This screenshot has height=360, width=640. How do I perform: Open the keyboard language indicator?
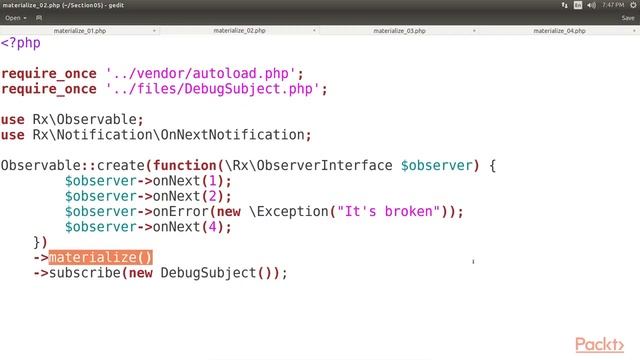[578, 5]
